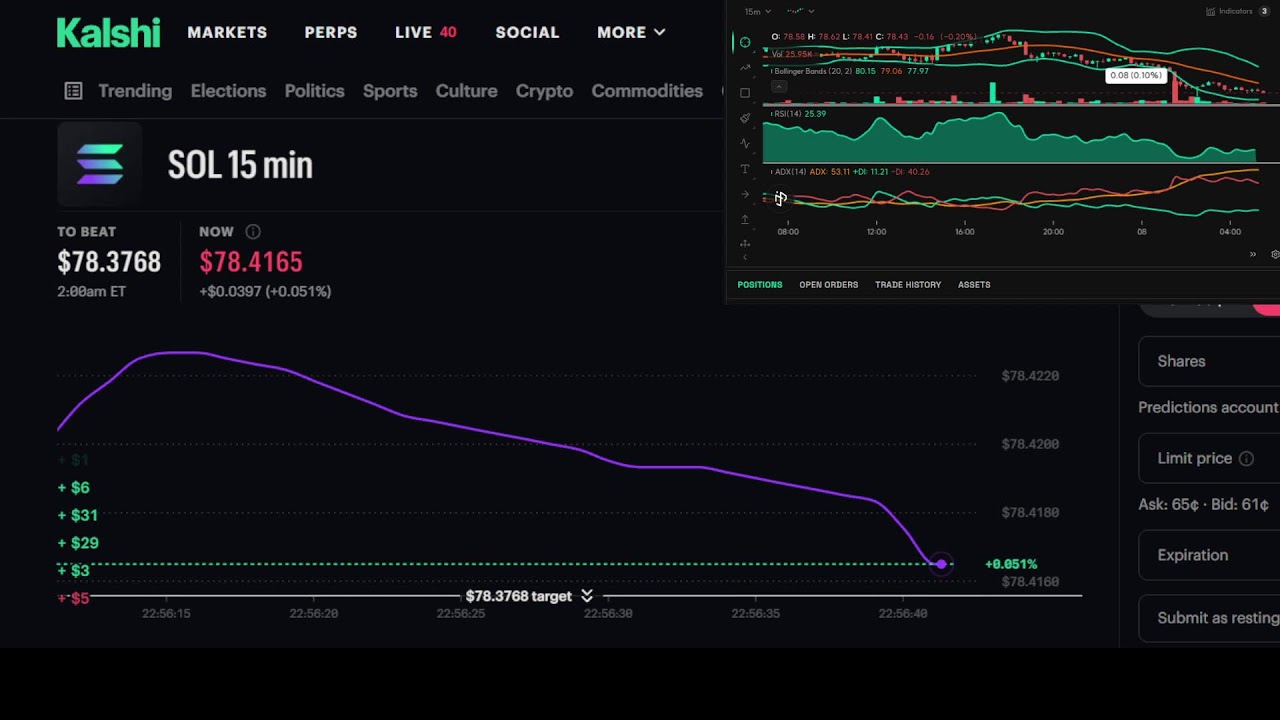Open the Expiration option
This screenshot has height=720, width=1280.
coord(1209,555)
